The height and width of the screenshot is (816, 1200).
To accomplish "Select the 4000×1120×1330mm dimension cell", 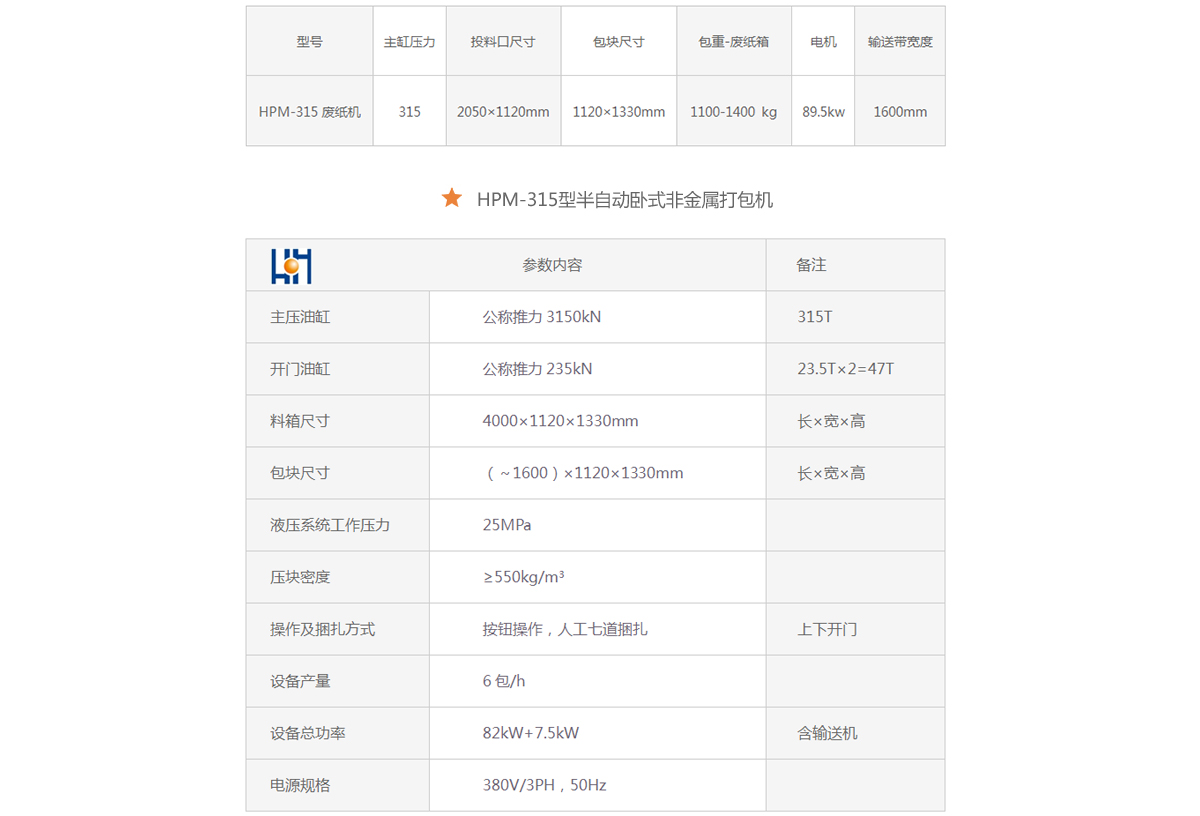I will click(560, 421).
